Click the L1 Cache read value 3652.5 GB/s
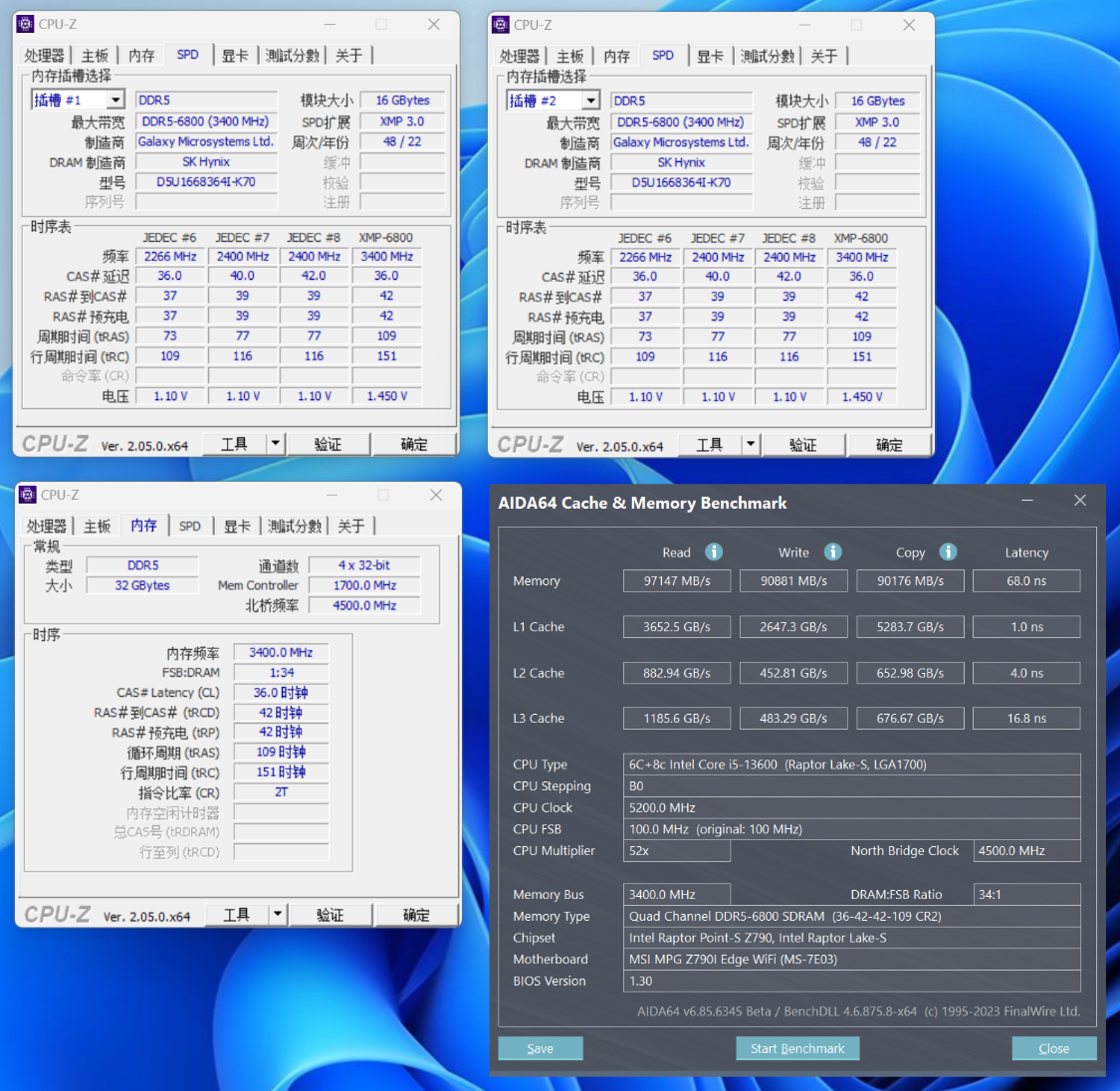Image resolution: width=1120 pixels, height=1091 pixels. (x=677, y=627)
